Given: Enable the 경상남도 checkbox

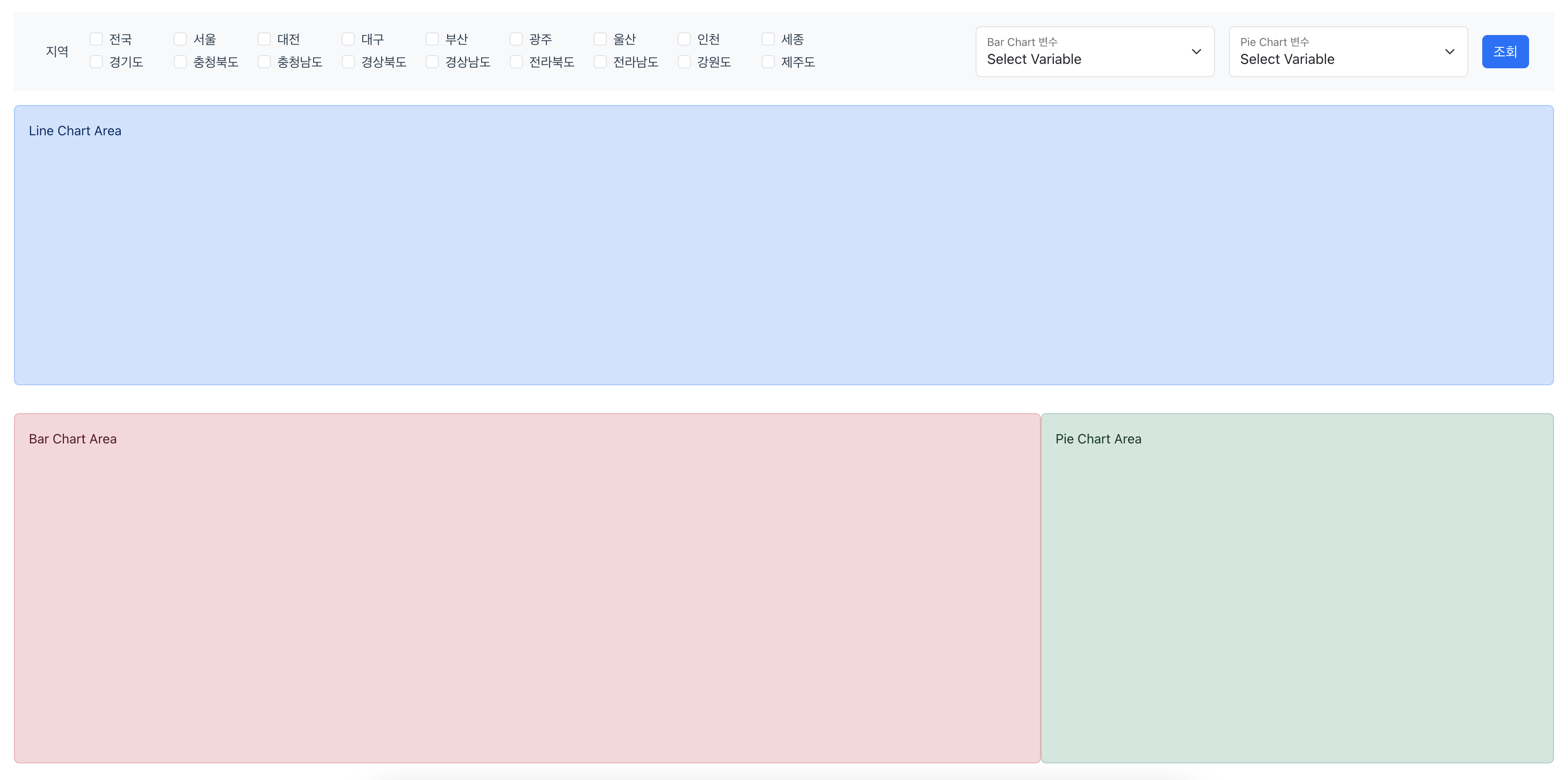Looking at the screenshot, I should (432, 62).
